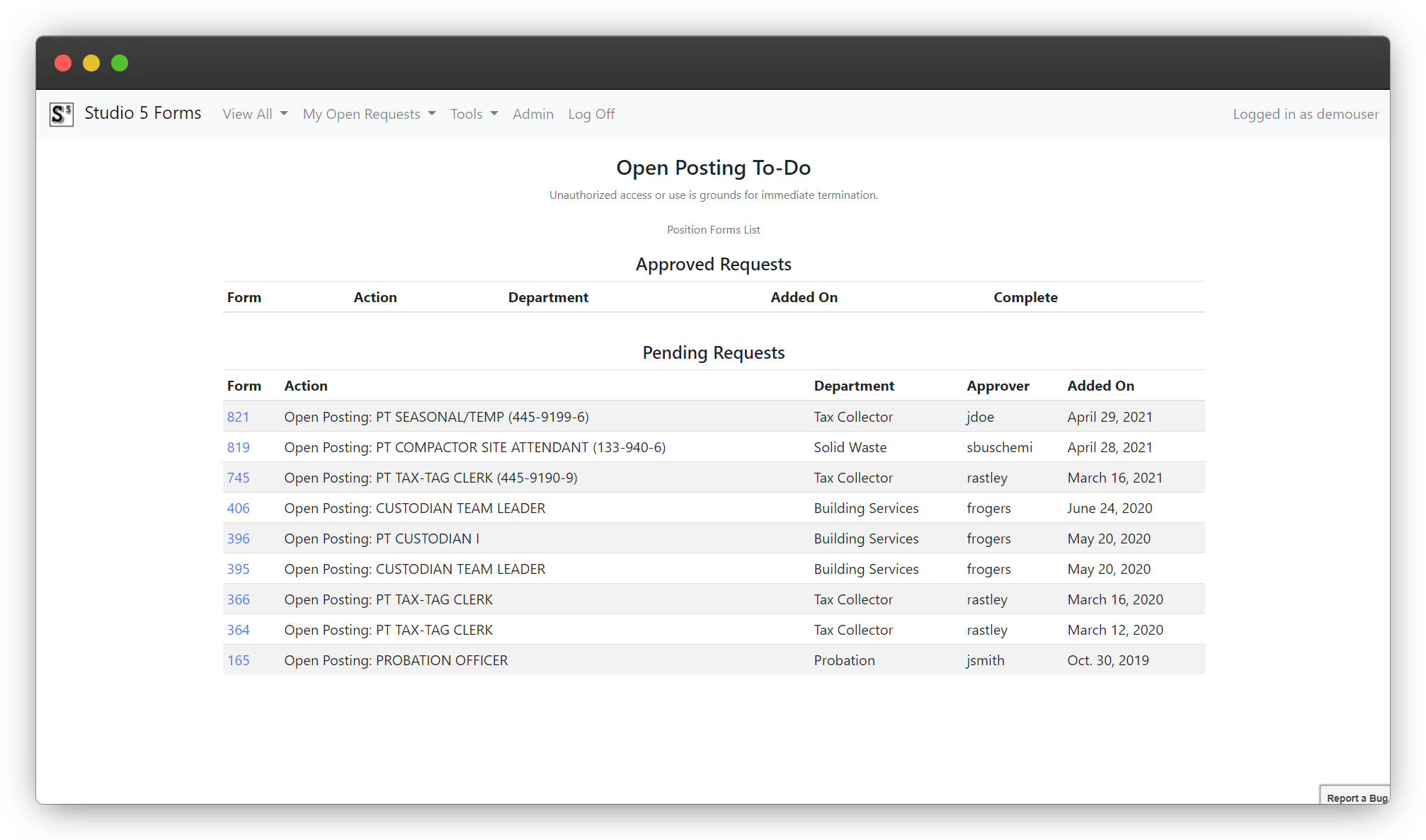Click the Approved Requests section heading
Image resolution: width=1426 pixels, height=840 pixels.
[x=713, y=264]
